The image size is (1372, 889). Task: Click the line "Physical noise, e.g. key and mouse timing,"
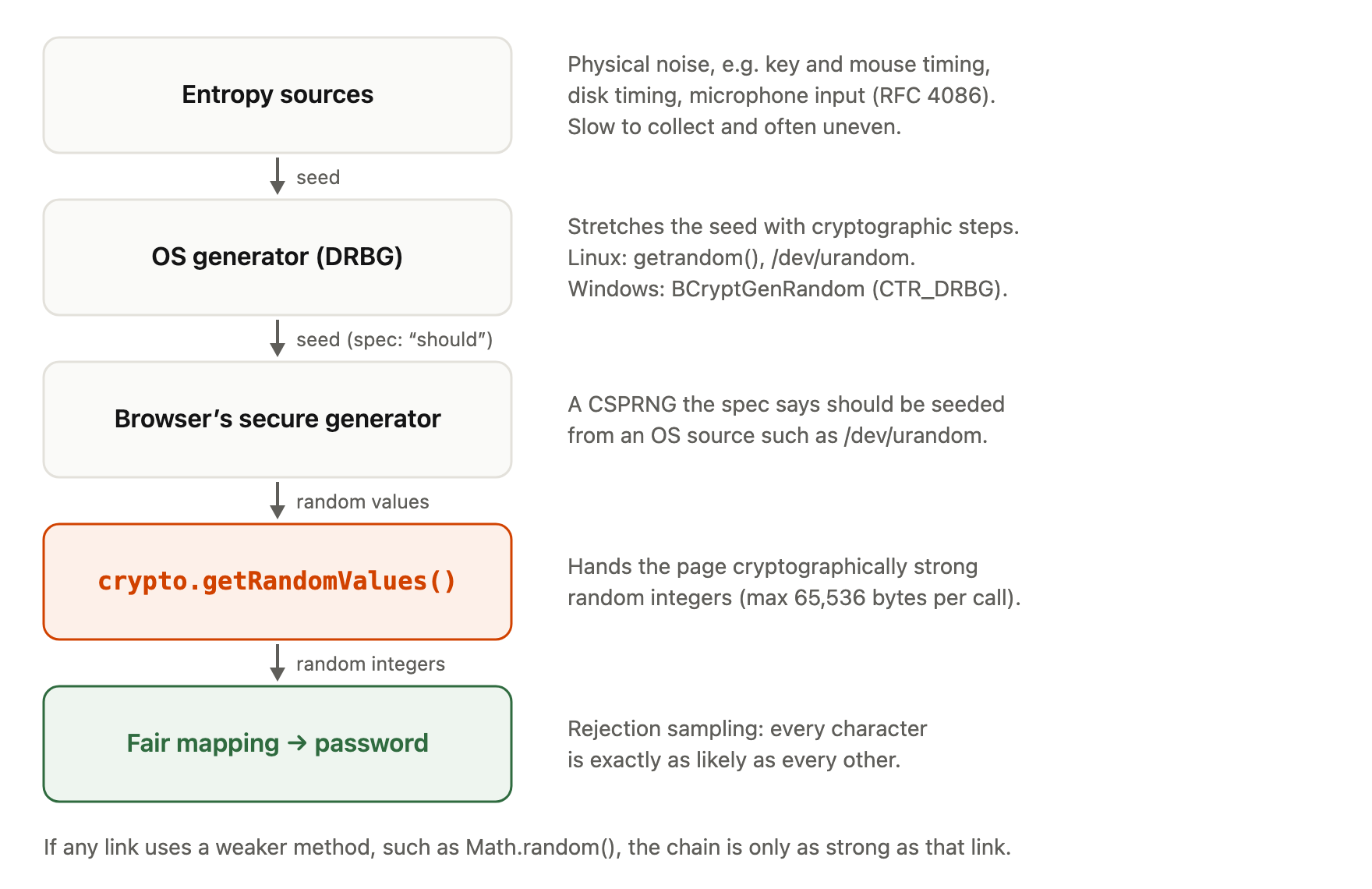point(779,65)
